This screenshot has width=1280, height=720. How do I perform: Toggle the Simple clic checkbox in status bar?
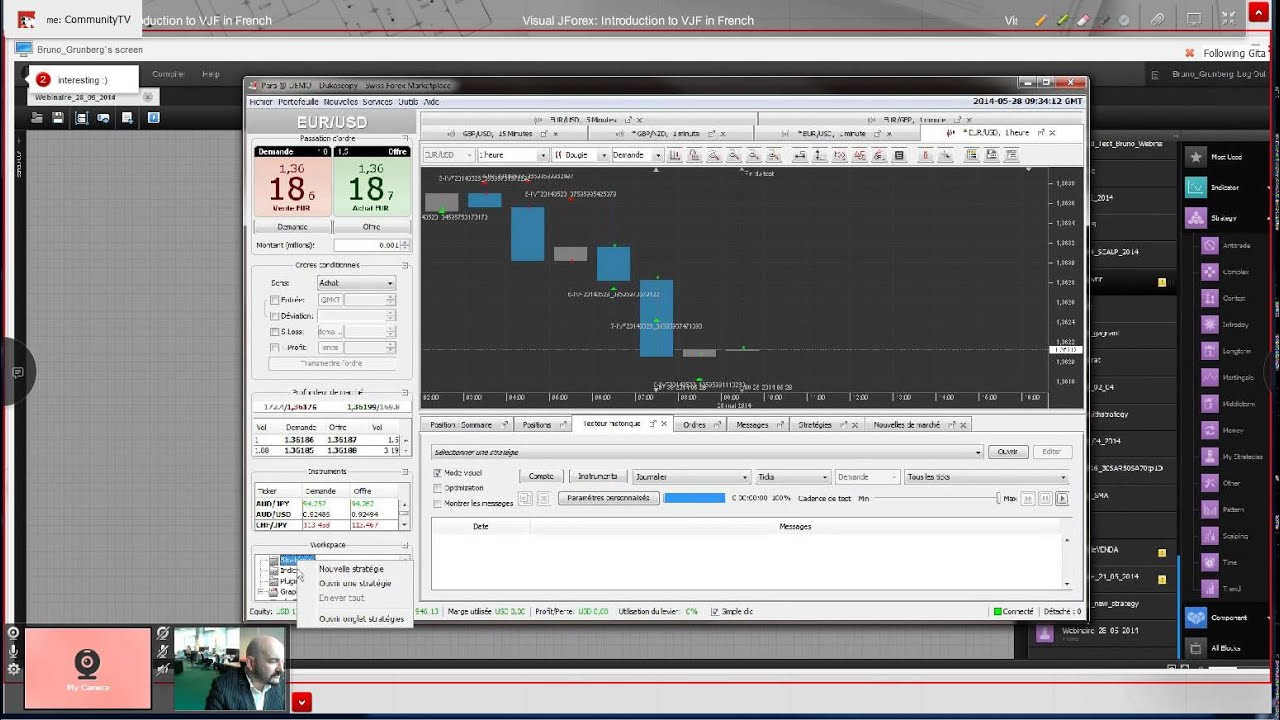tap(714, 611)
